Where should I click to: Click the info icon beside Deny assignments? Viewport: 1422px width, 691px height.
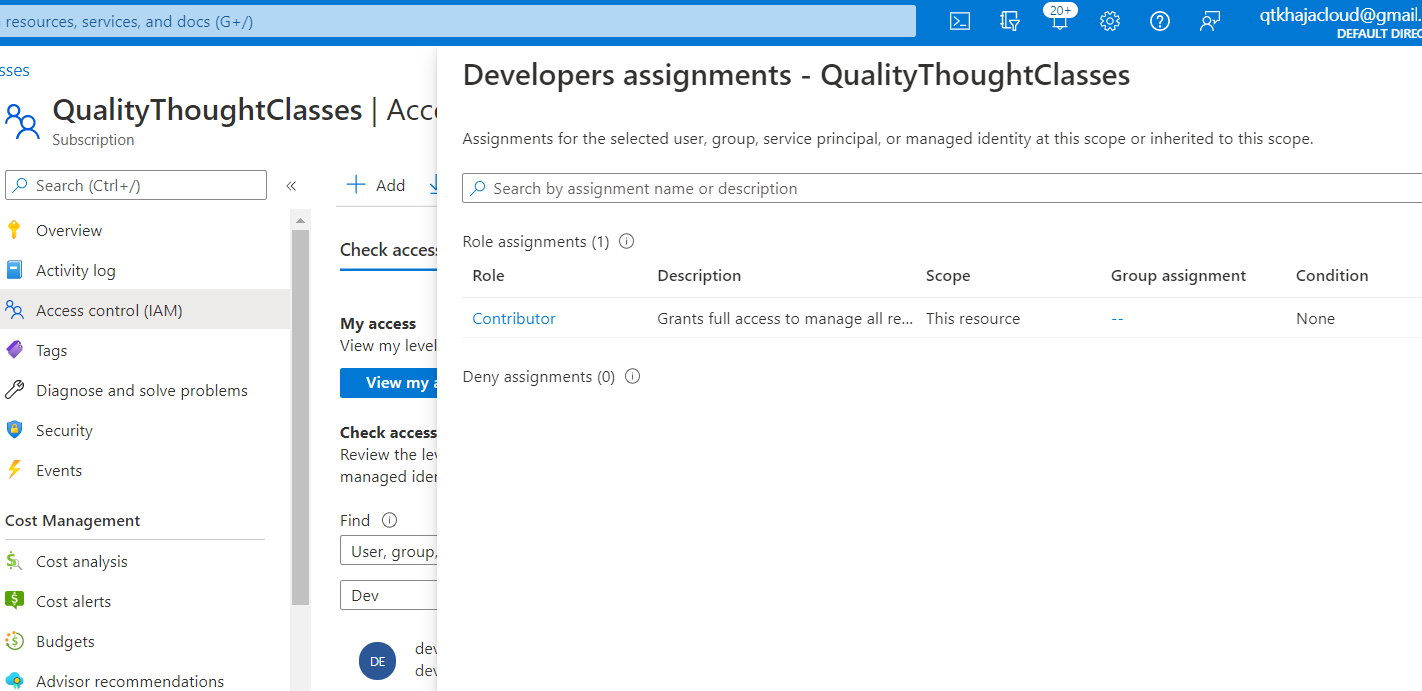pyautogui.click(x=632, y=376)
